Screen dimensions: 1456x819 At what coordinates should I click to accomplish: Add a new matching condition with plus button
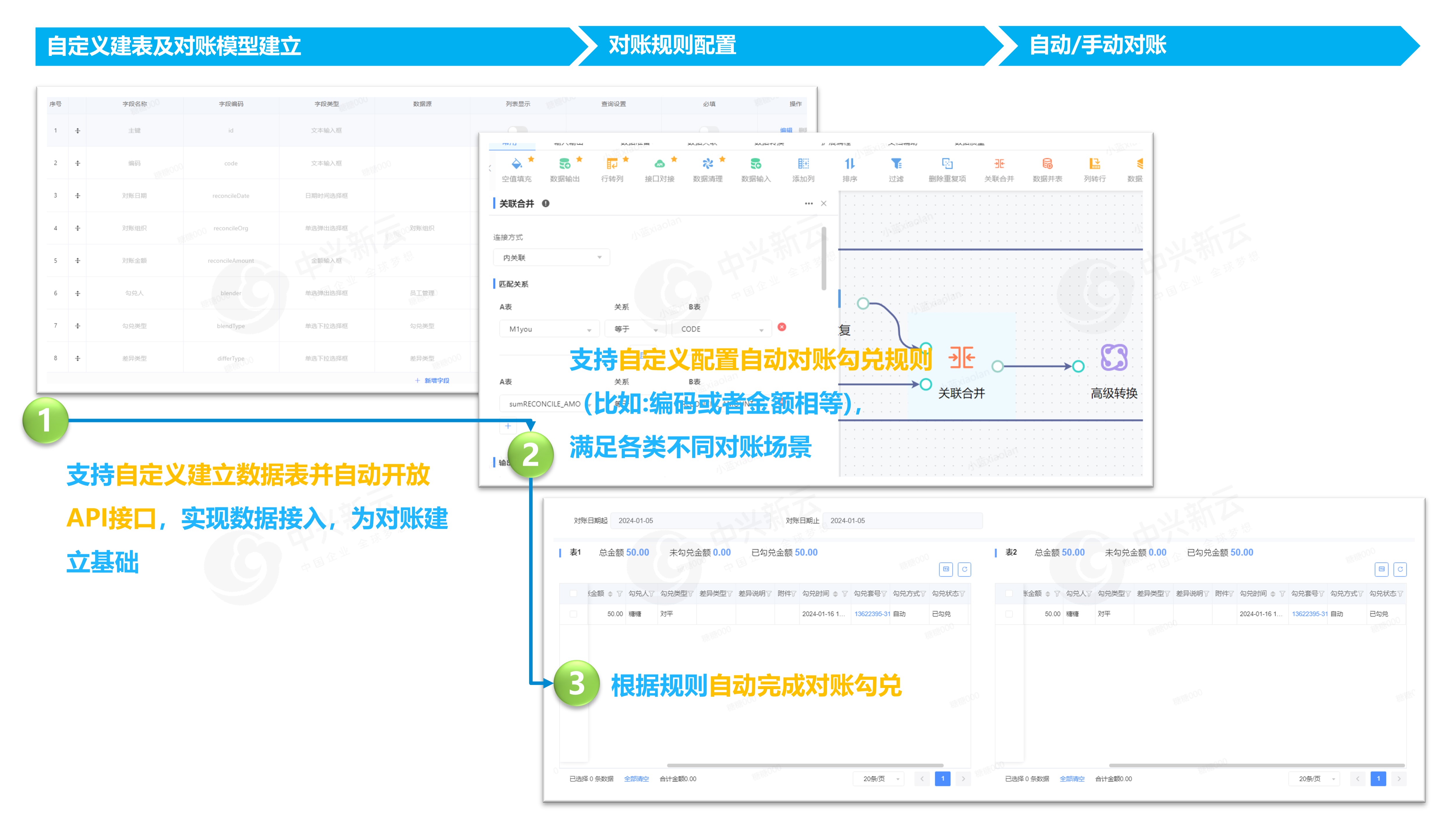pyautogui.click(x=508, y=426)
